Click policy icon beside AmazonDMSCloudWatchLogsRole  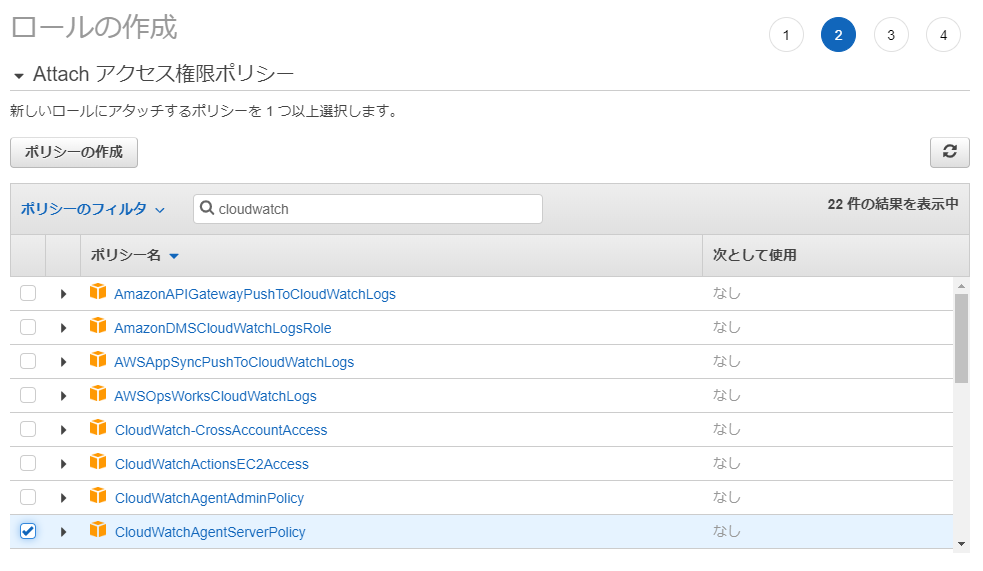click(98, 326)
